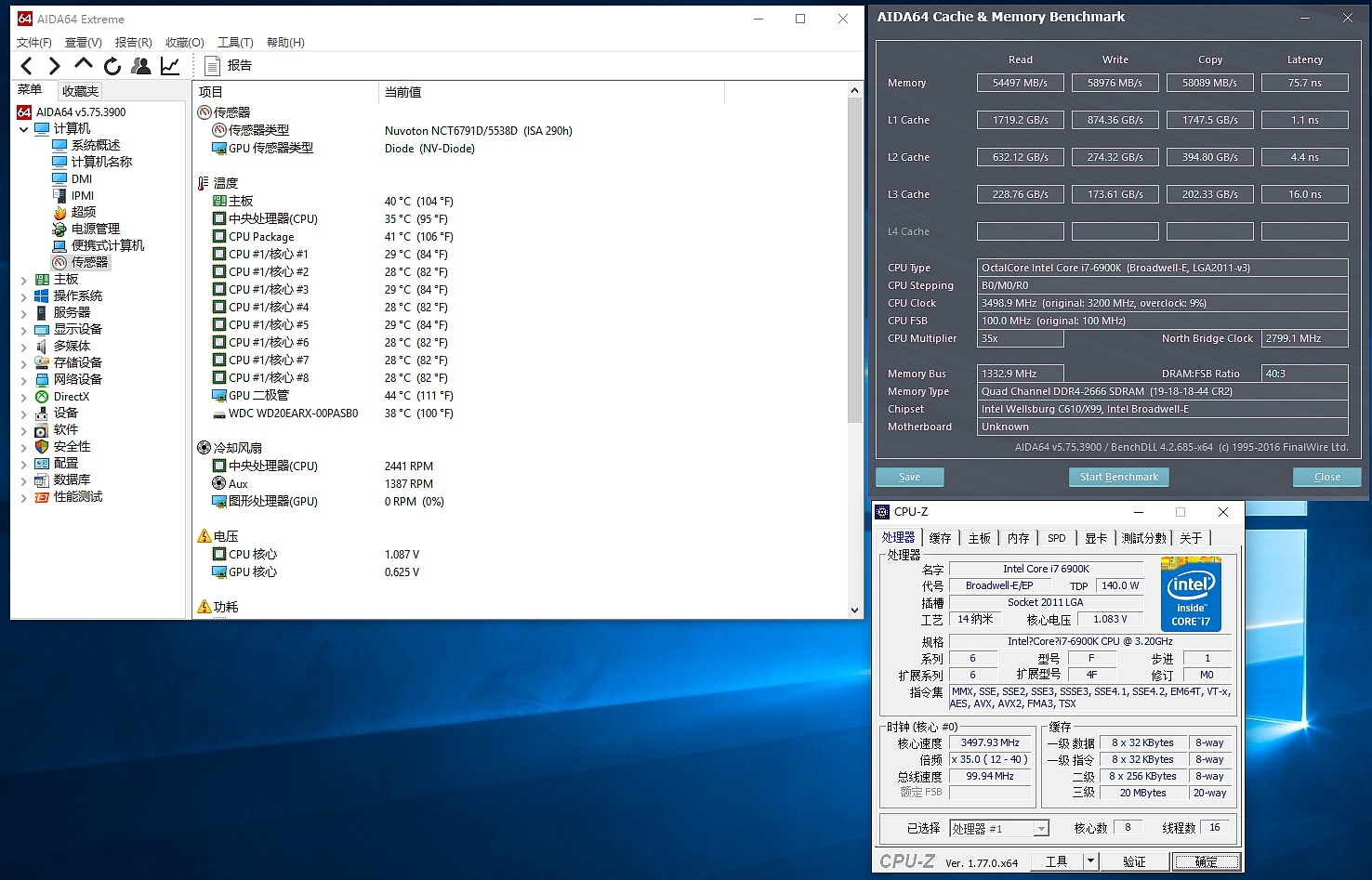Collapse the 计算机 tree node
Viewport: 1372px width, 880px height.
pyautogui.click(x=23, y=128)
